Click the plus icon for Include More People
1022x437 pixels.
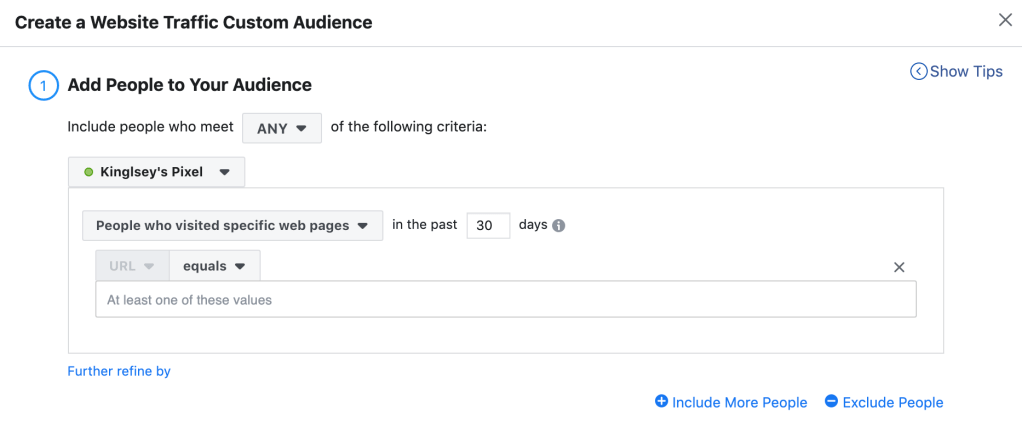tap(661, 401)
